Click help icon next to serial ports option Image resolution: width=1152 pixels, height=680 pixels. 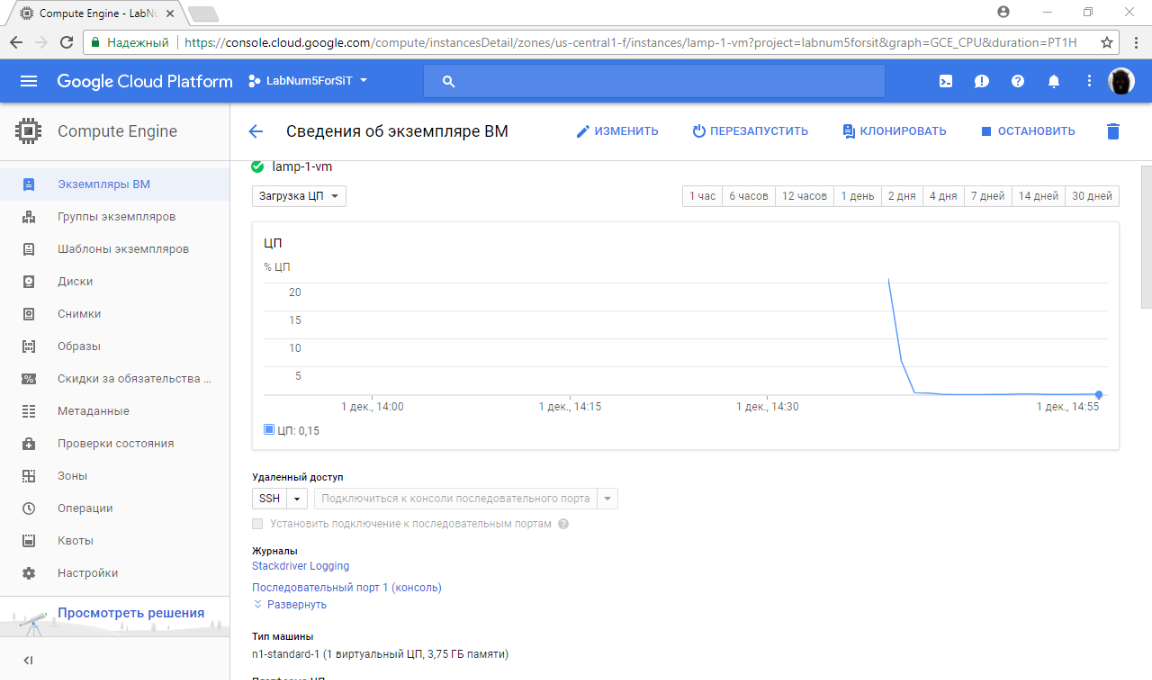(564, 524)
